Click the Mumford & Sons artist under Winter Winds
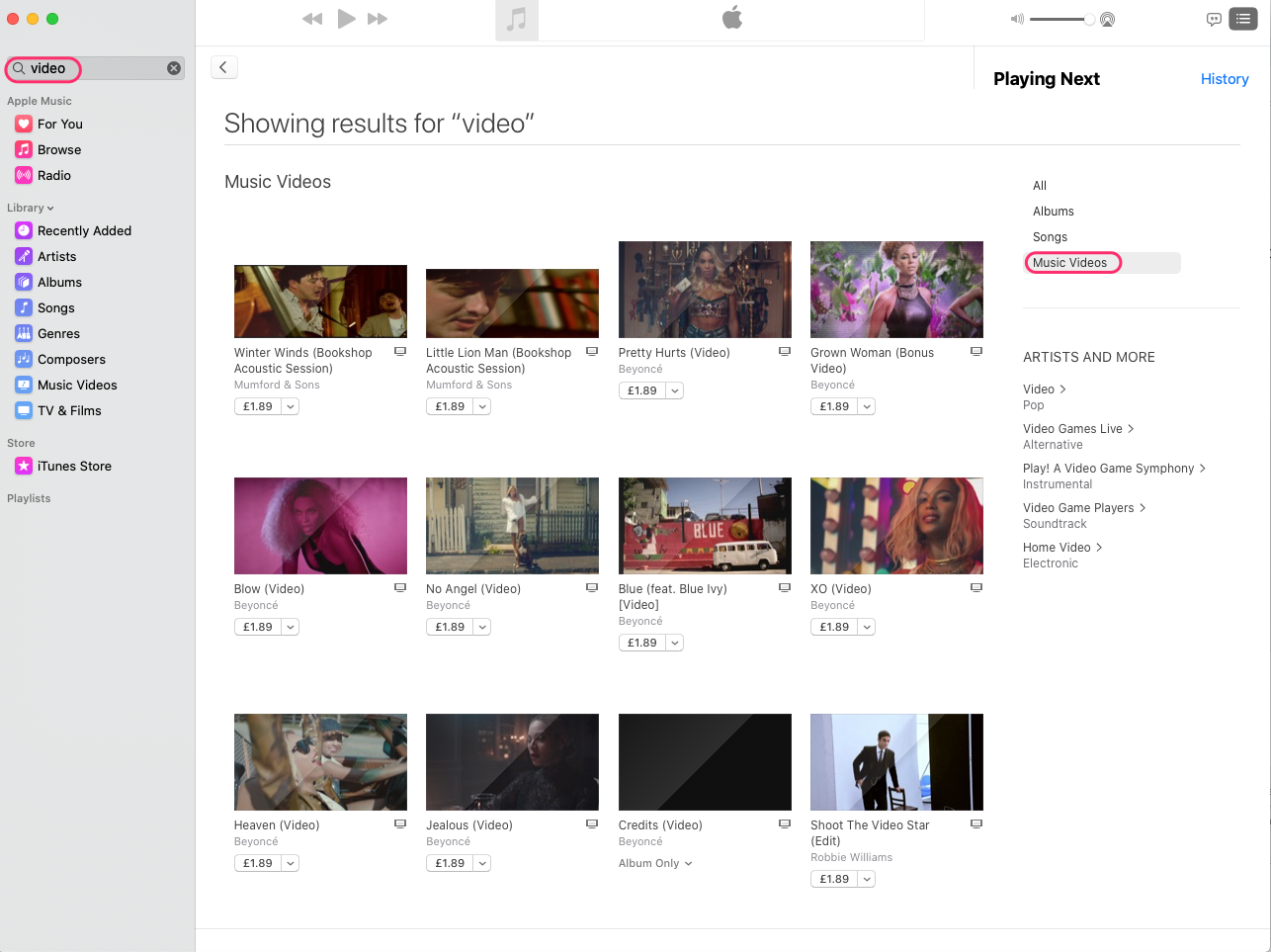The image size is (1271, 952). pyautogui.click(x=277, y=385)
